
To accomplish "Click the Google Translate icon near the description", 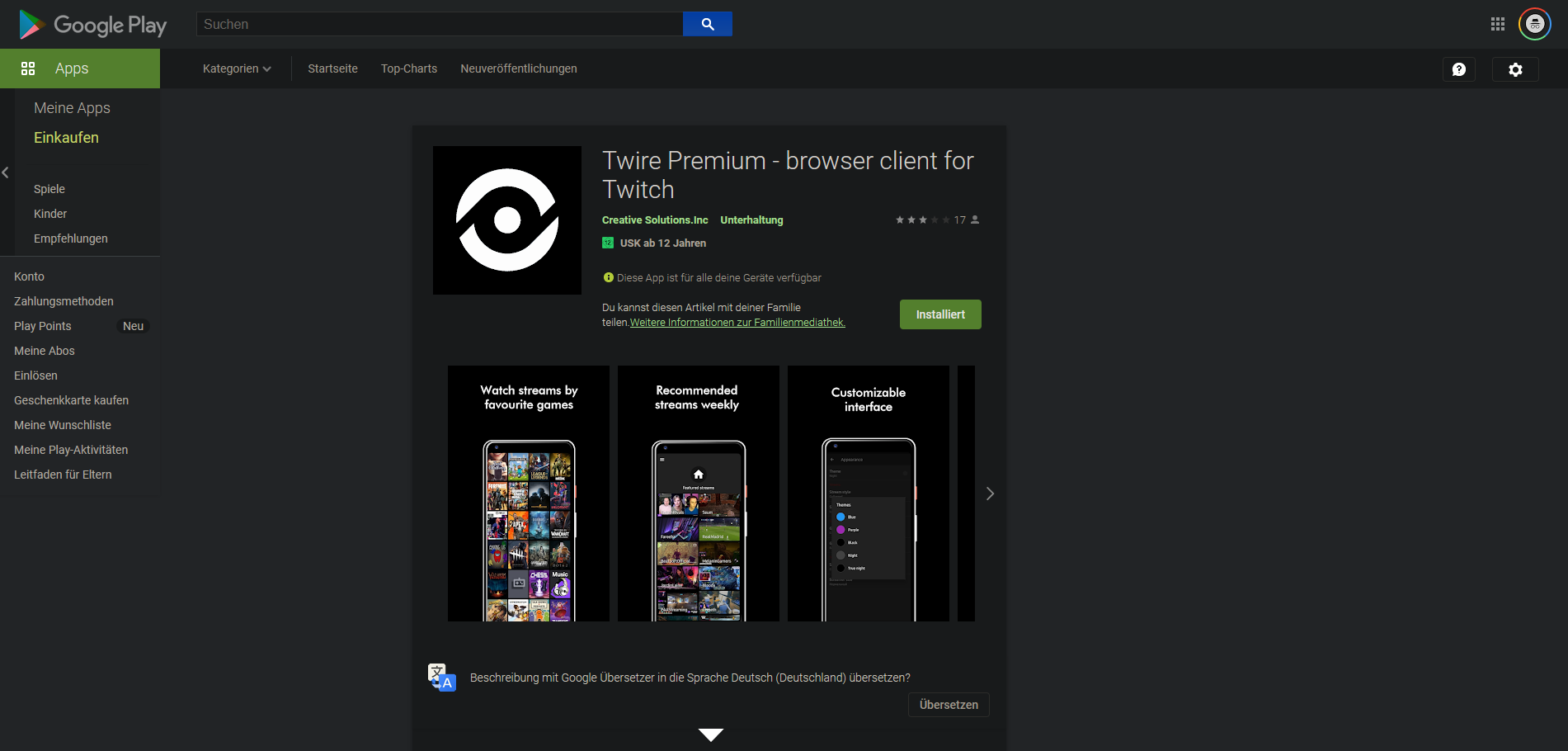I will tap(441, 676).
